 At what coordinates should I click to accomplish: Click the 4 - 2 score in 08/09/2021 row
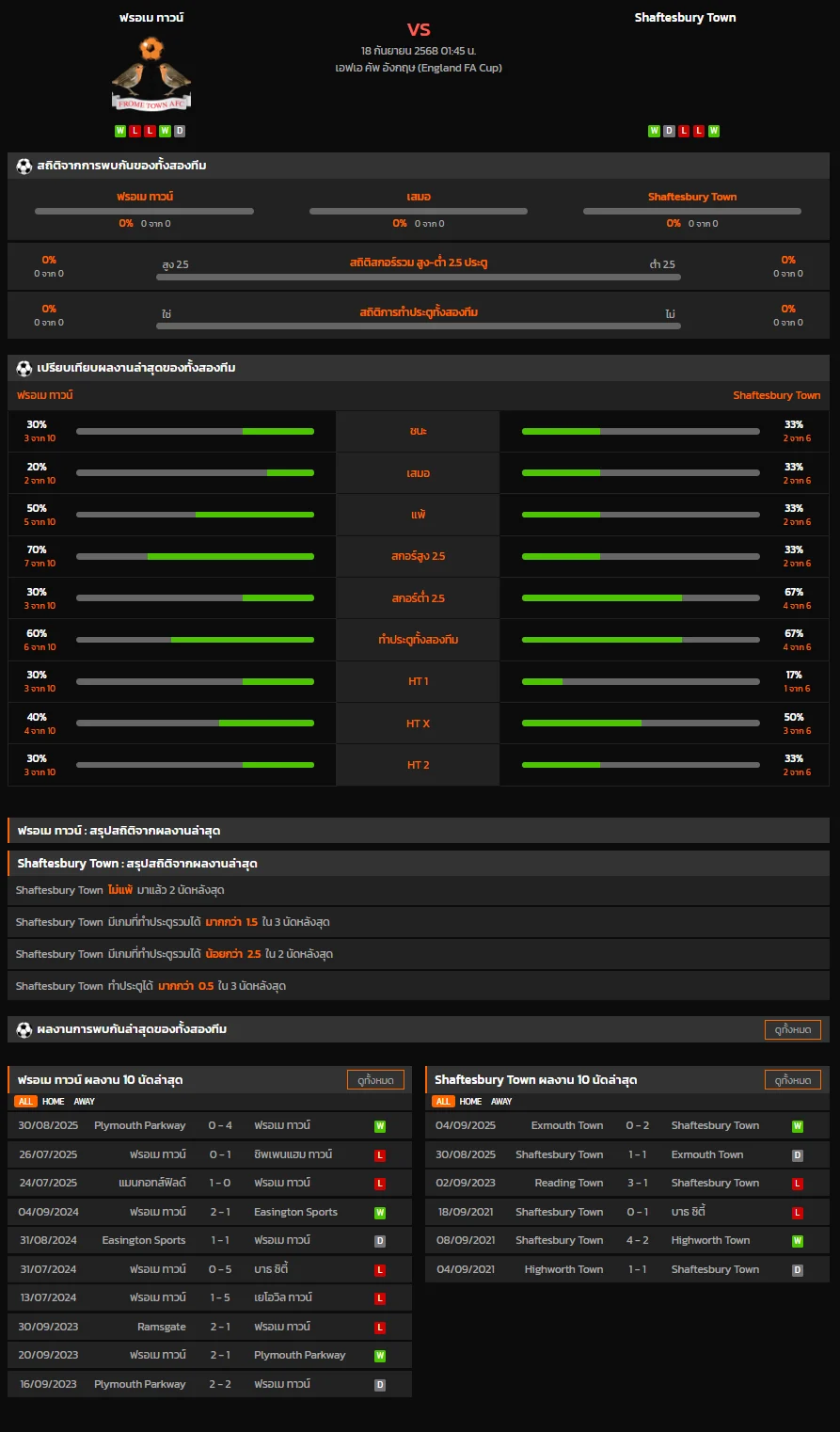click(637, 1241)
